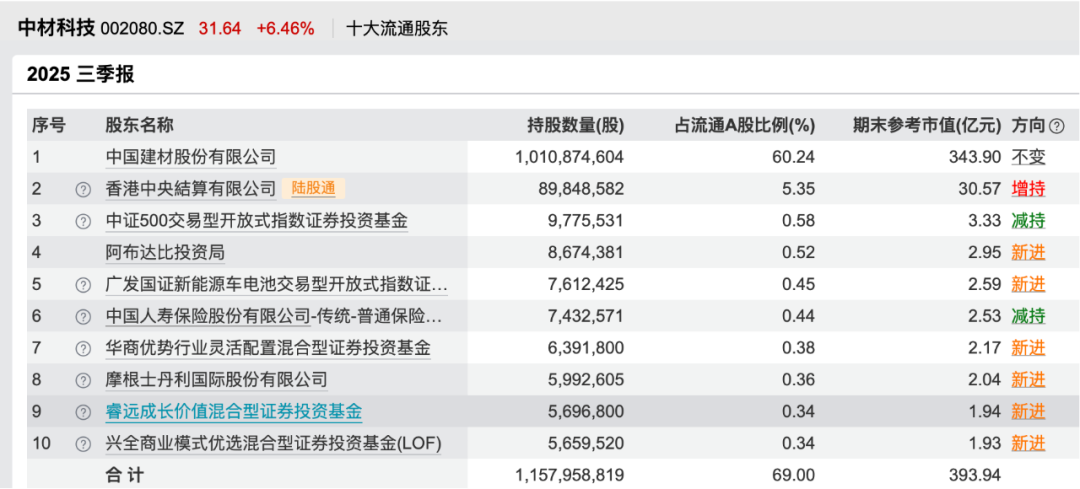This screenshot has width=1080, height=489.
Task: Click help icon beside 广发国证新能源车电池 fund
Action: click(x=83, y=285)
